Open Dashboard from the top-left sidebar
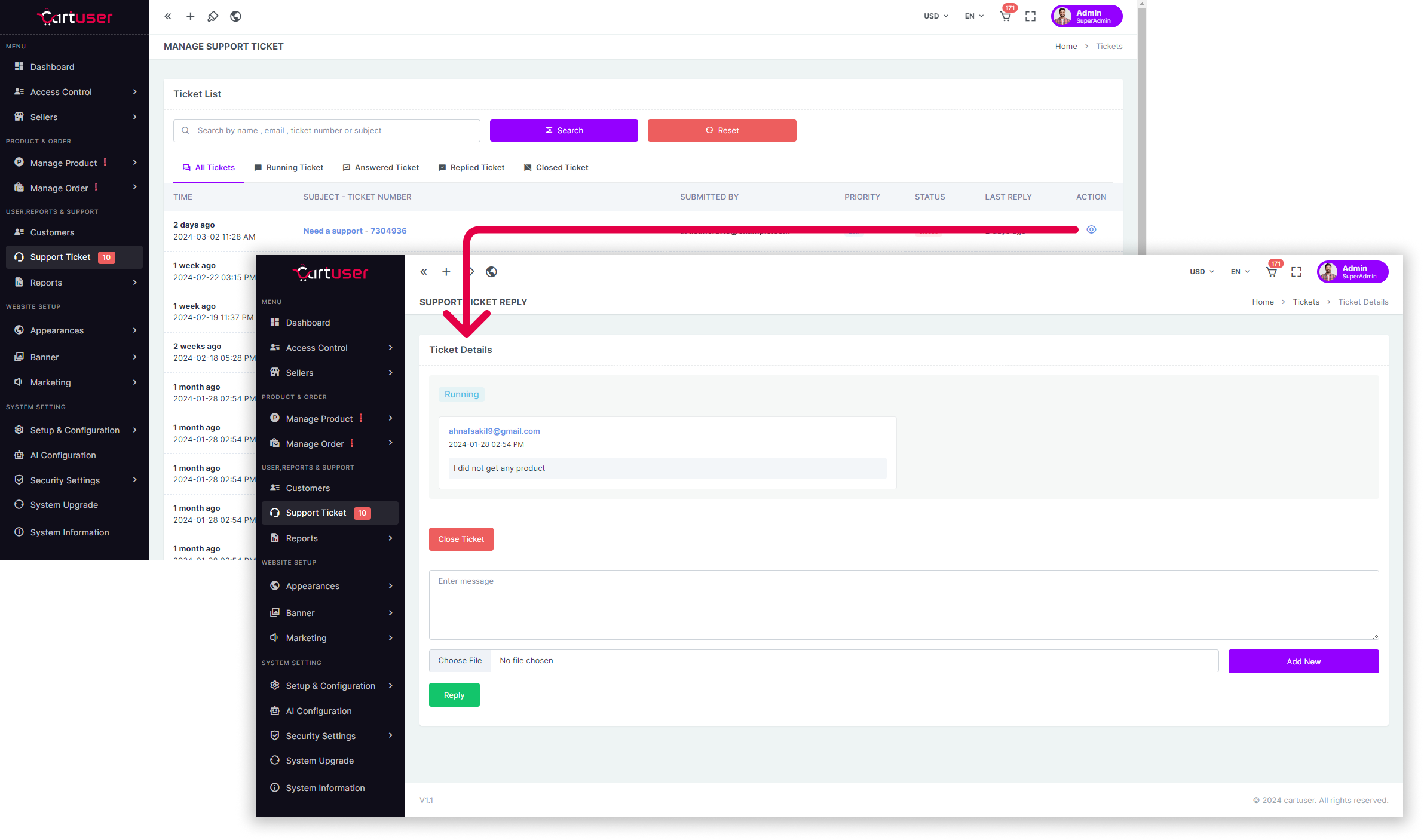This screenshot has width=1424, height=840. pyautogui.click(x=52, y=67)
